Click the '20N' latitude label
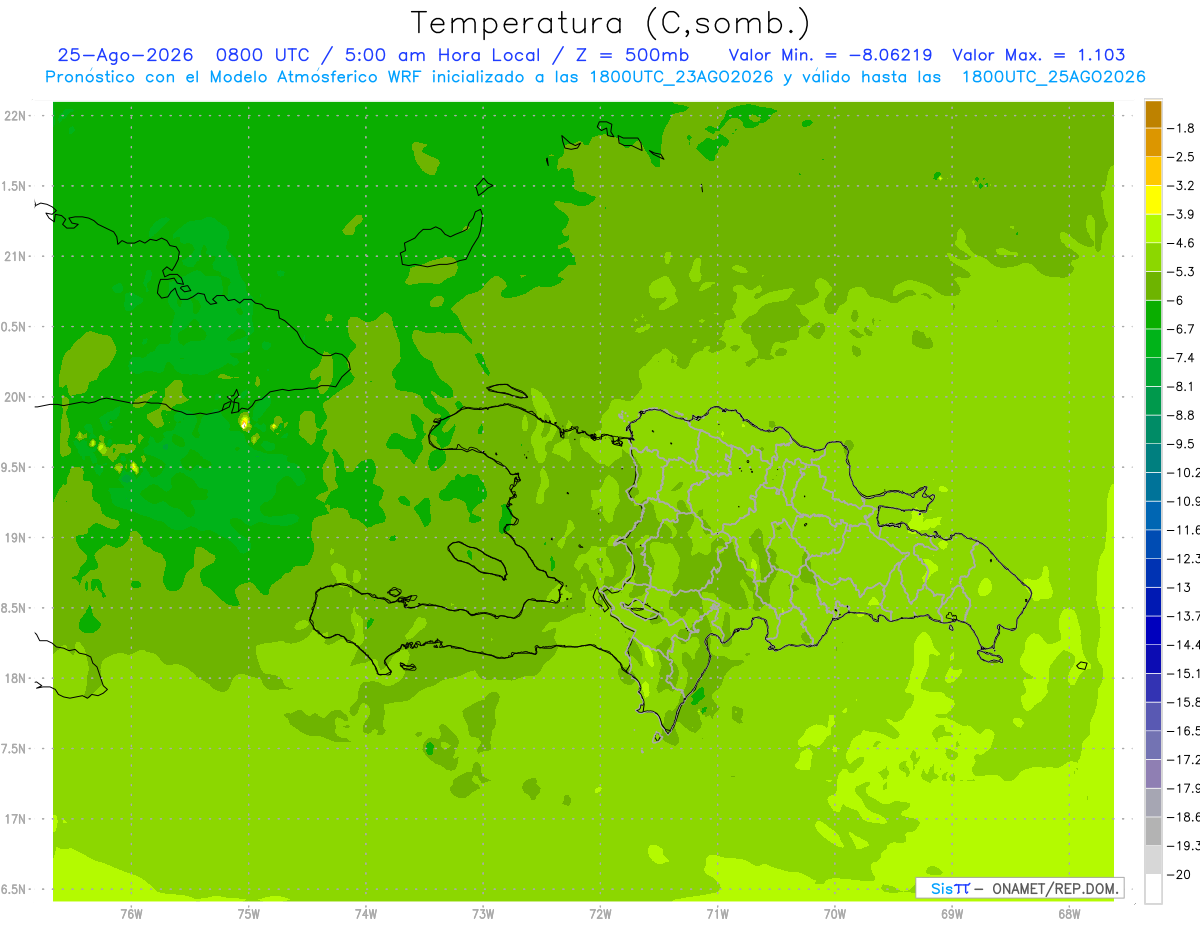The image size is (1200, 927). coord(17,397)
